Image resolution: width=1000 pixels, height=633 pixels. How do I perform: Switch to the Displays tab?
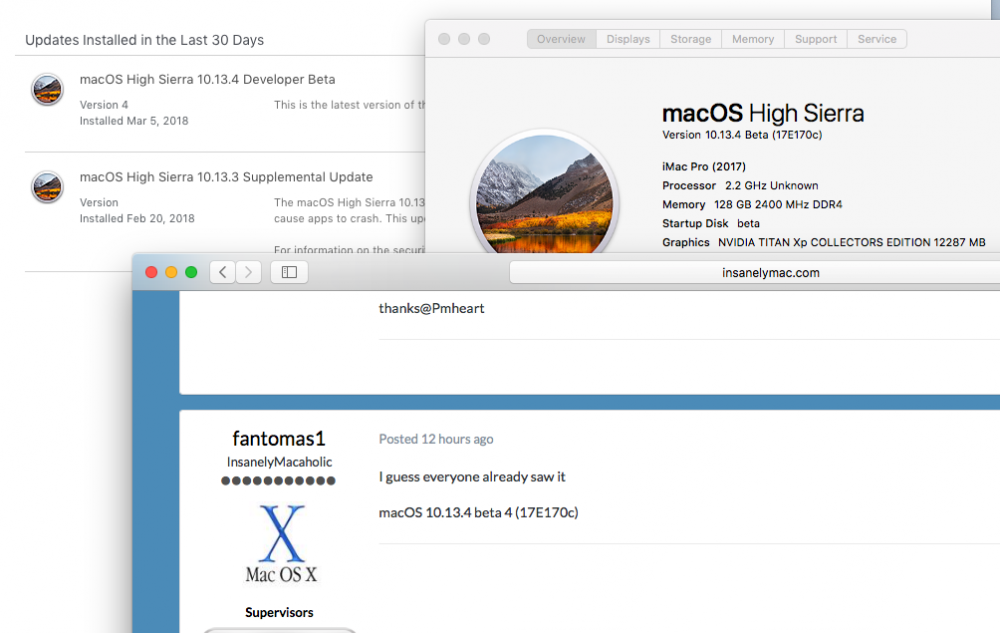(x=628, y=39)
